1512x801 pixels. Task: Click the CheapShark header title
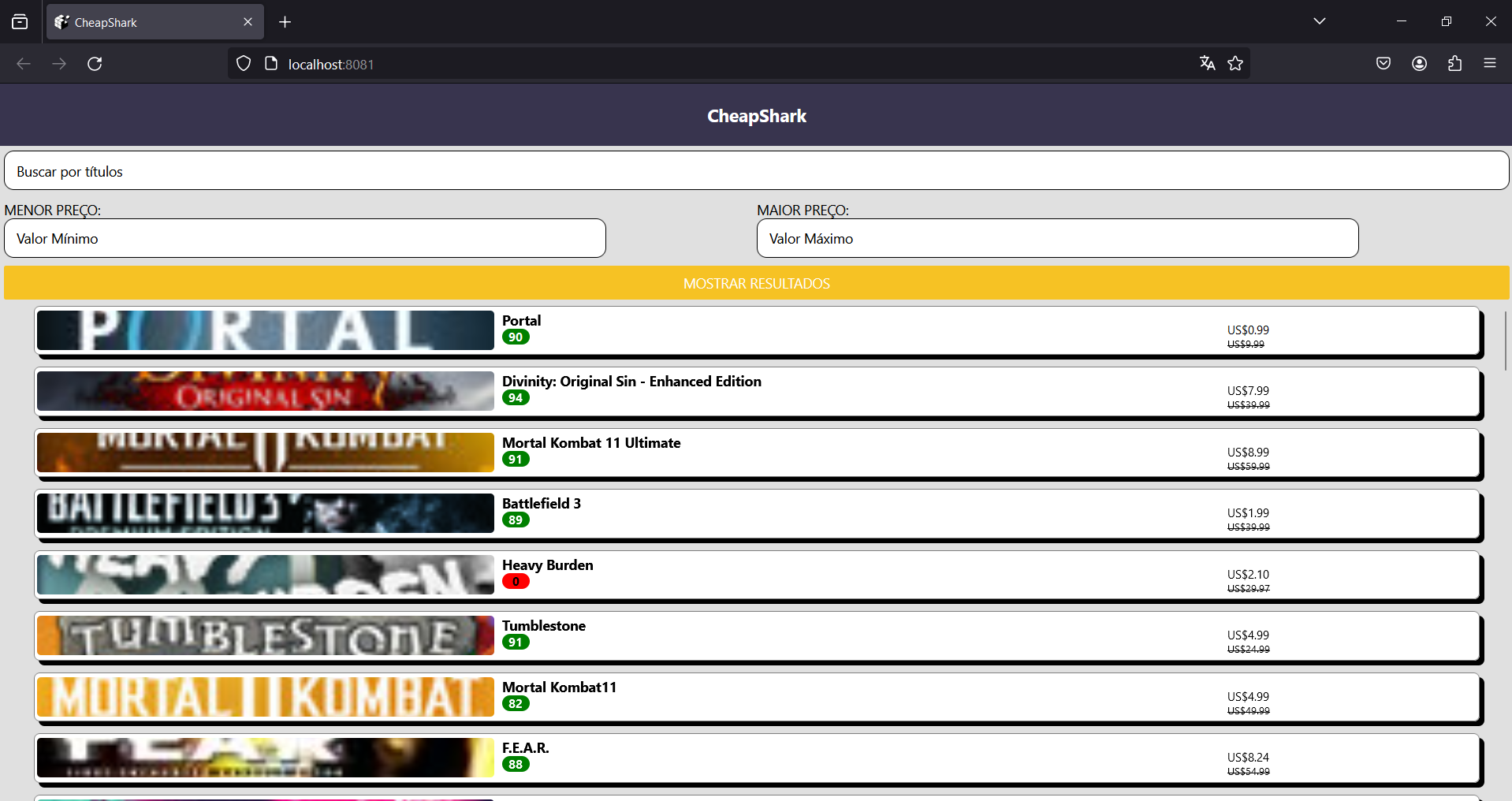point(757,116)
